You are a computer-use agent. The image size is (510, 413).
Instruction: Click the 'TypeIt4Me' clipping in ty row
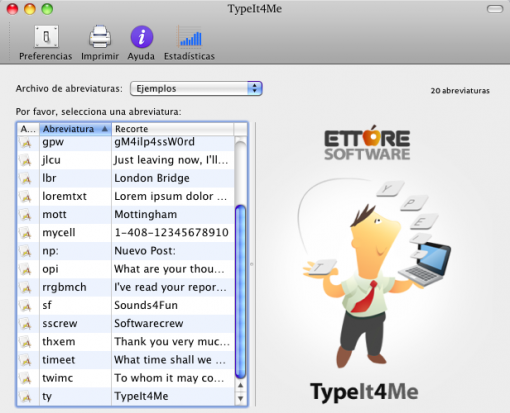pyautogui.click(x=141, y=396)
